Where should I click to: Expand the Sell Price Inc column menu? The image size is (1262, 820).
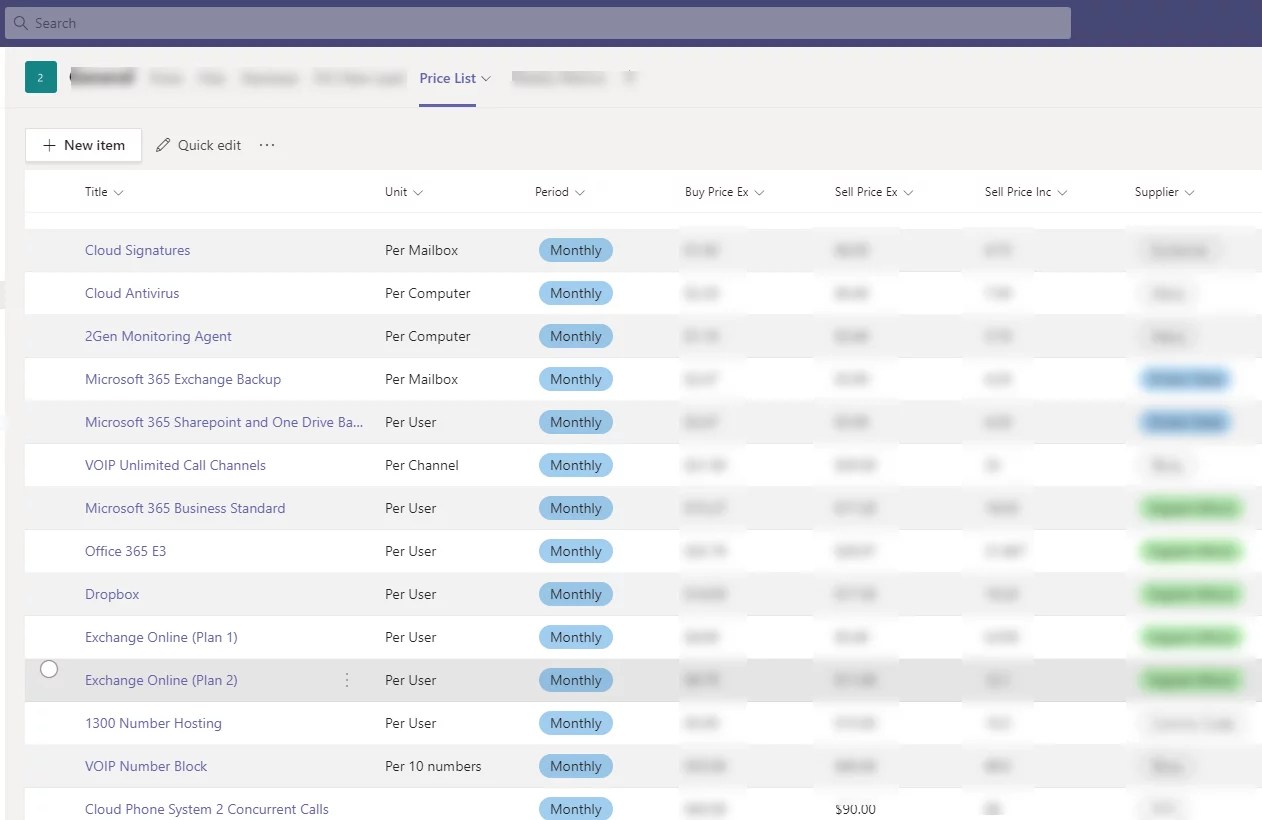(1062, 192)
